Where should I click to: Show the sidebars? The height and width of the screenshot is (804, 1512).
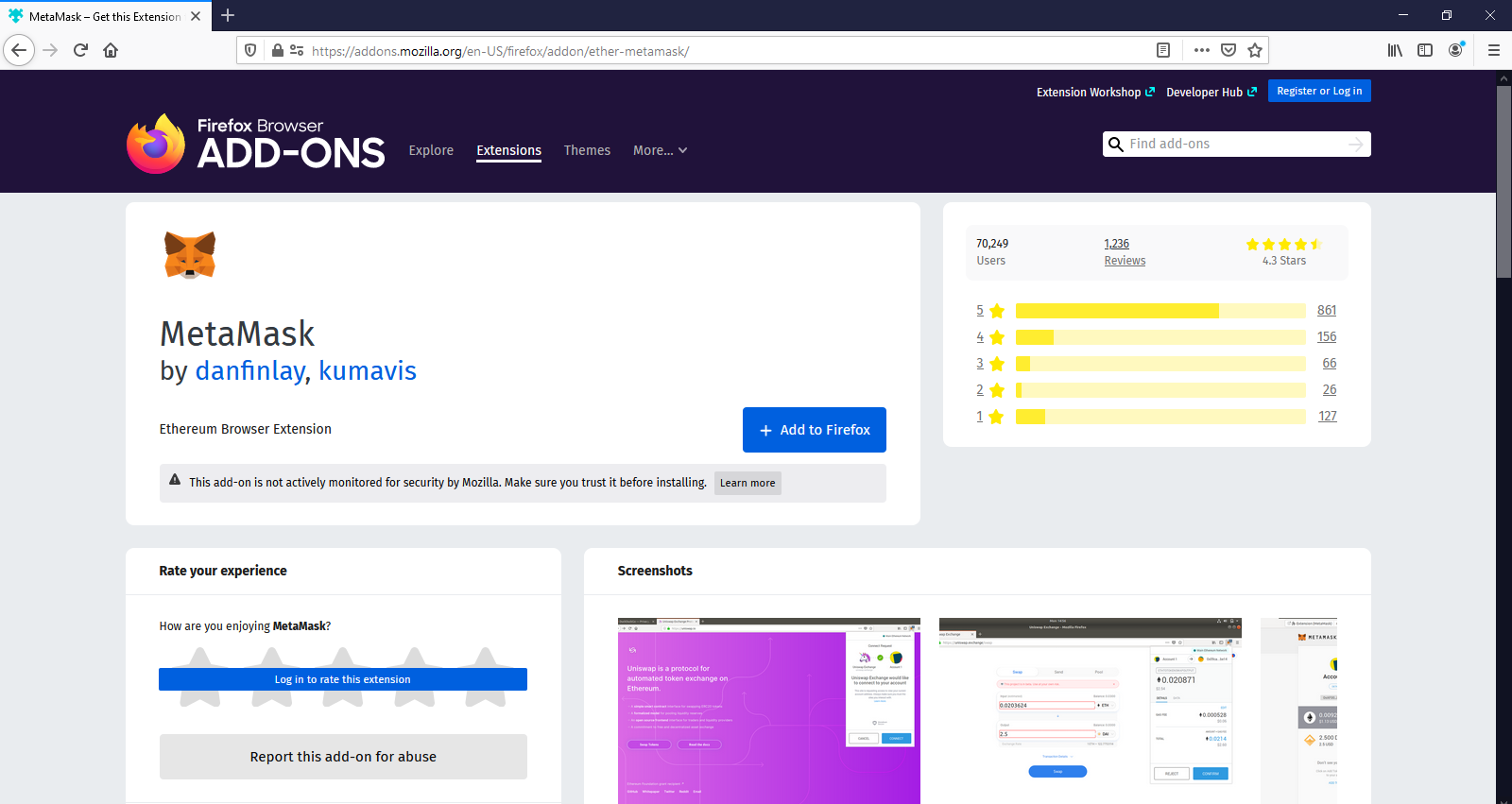pos(1425,50)
